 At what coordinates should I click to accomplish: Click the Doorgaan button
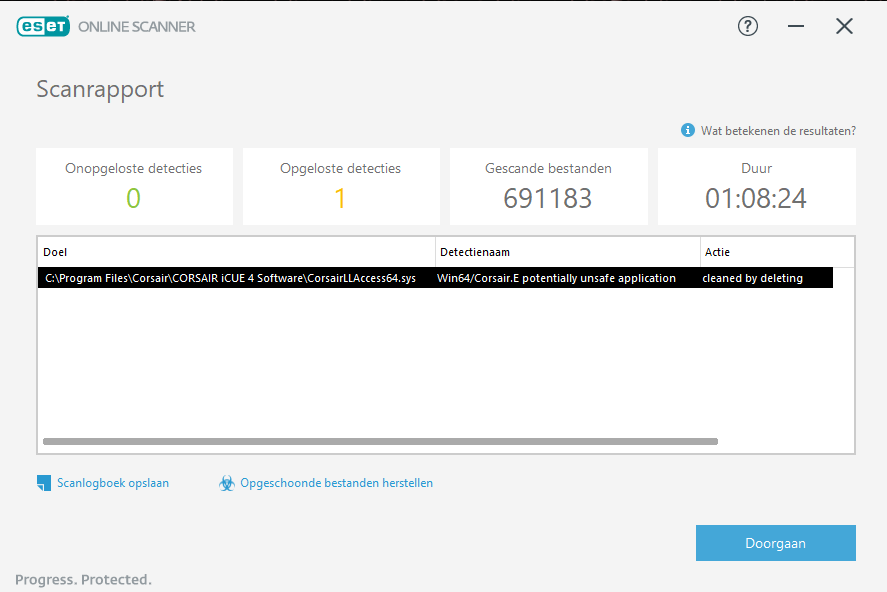click(776, 543)
